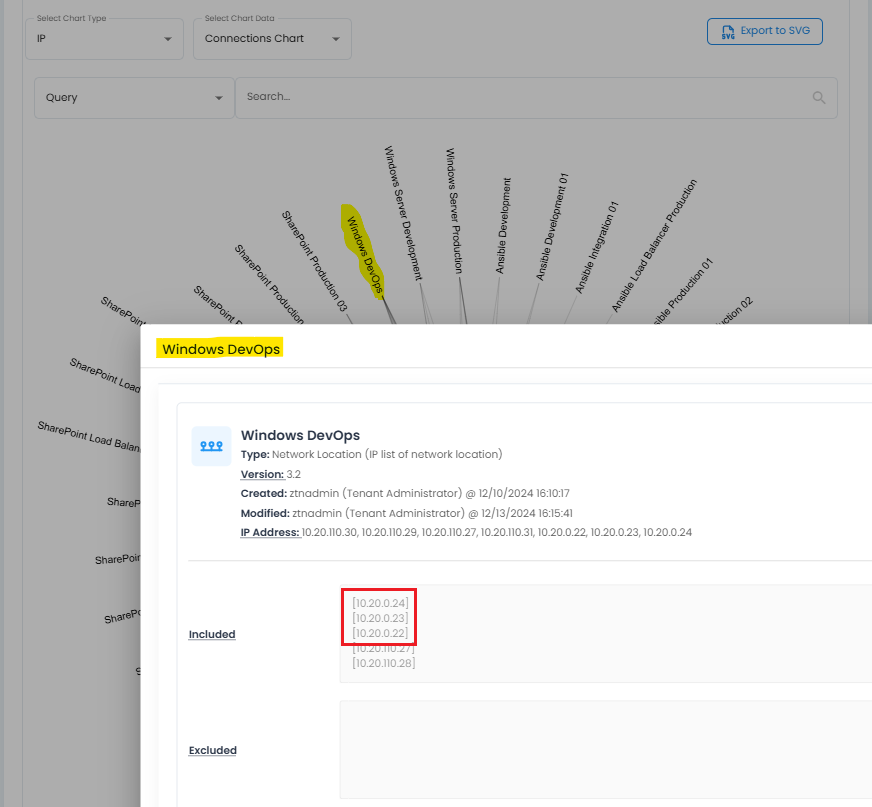Viewport: 872px width, 807px height.
Task: Choose the Ansible Integration 01 chart label
Action: [x=597, y=247]
